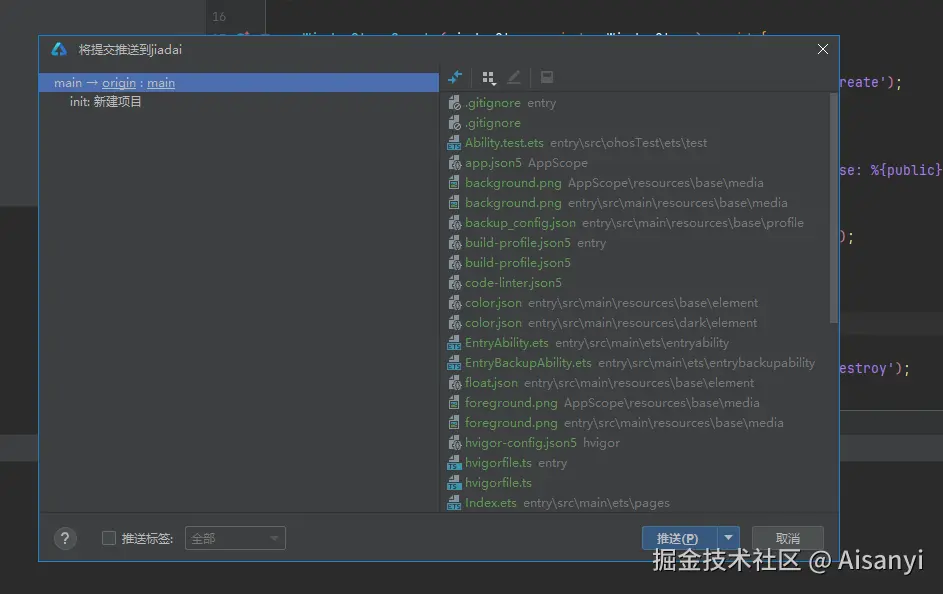Click image icon of AppScope background.png
This screenshot has width=943, height=594.
click(454, 183)
